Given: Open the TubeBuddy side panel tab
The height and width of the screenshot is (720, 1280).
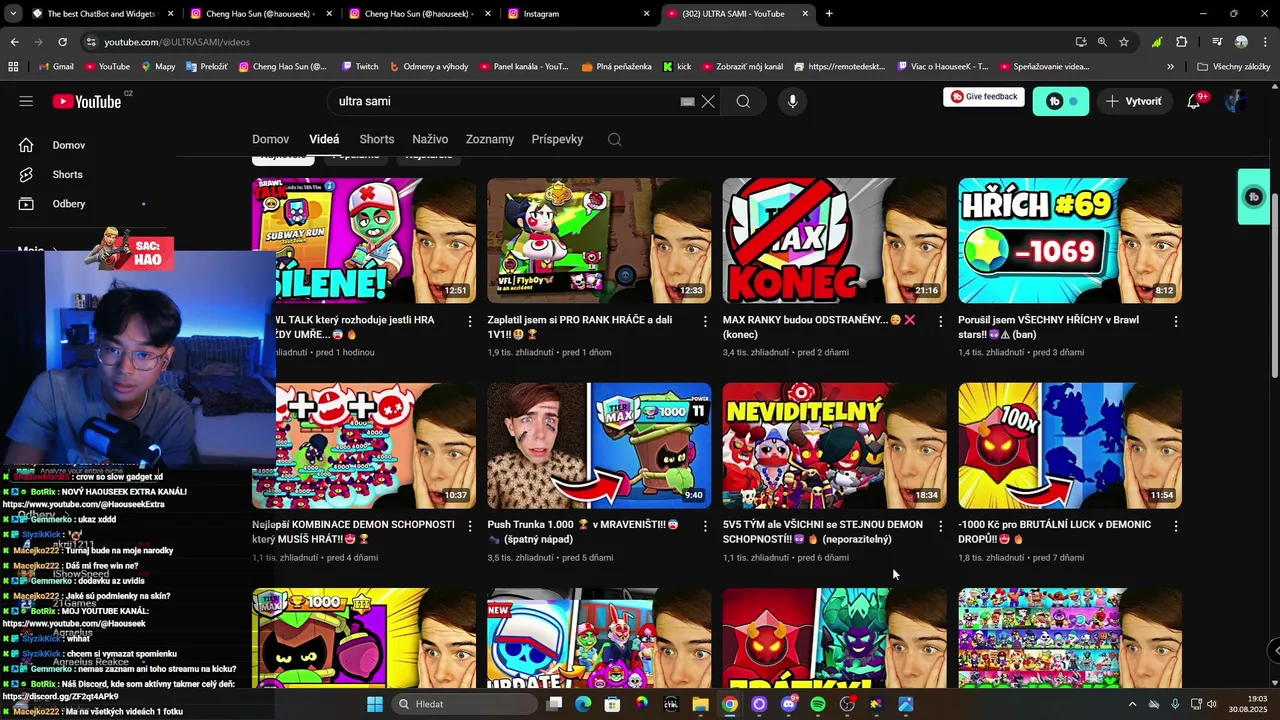Looking at the screenshot, I should coord(1253,197).
